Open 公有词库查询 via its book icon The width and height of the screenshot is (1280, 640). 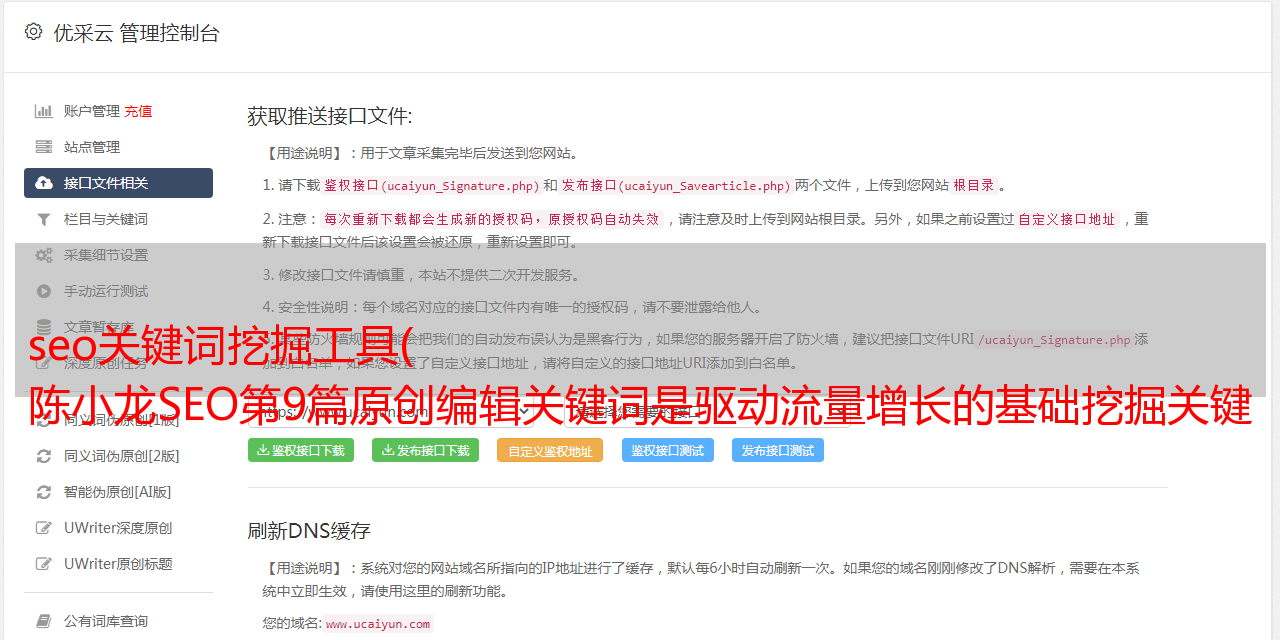44,621
